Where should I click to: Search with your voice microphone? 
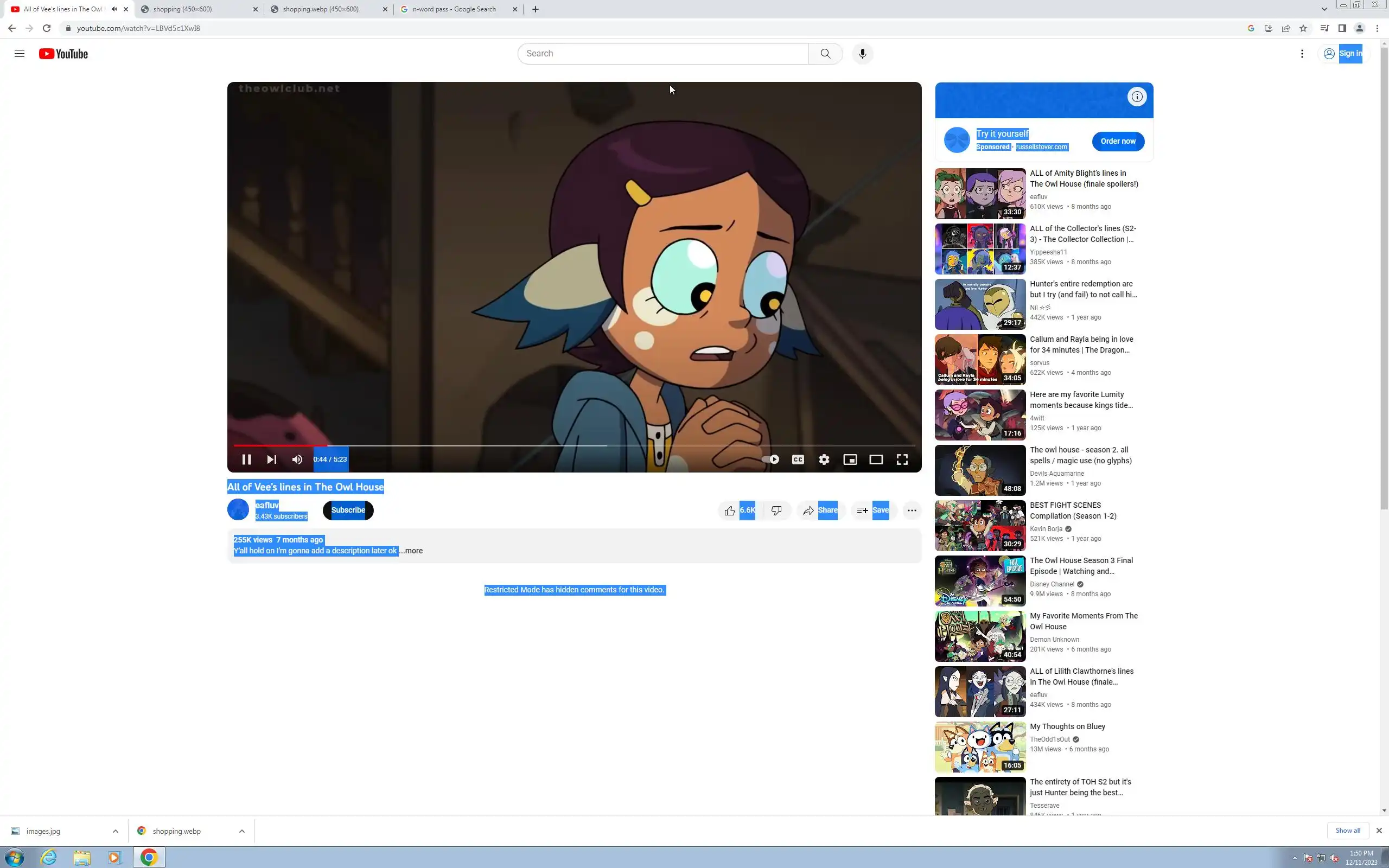862,53
